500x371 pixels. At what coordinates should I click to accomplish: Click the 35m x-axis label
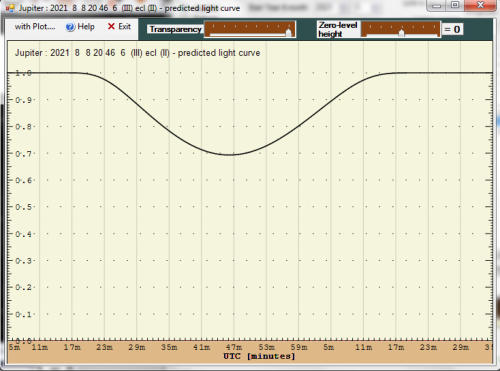point(169,347)
